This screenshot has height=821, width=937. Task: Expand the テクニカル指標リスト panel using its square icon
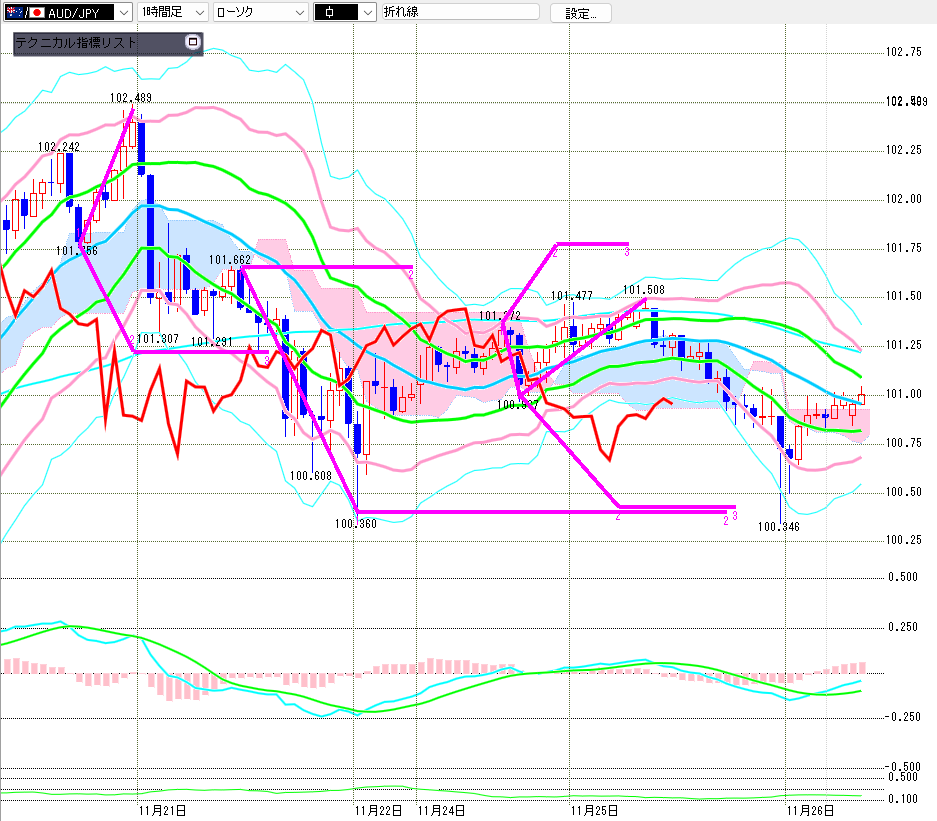click(x=193, y=42)
